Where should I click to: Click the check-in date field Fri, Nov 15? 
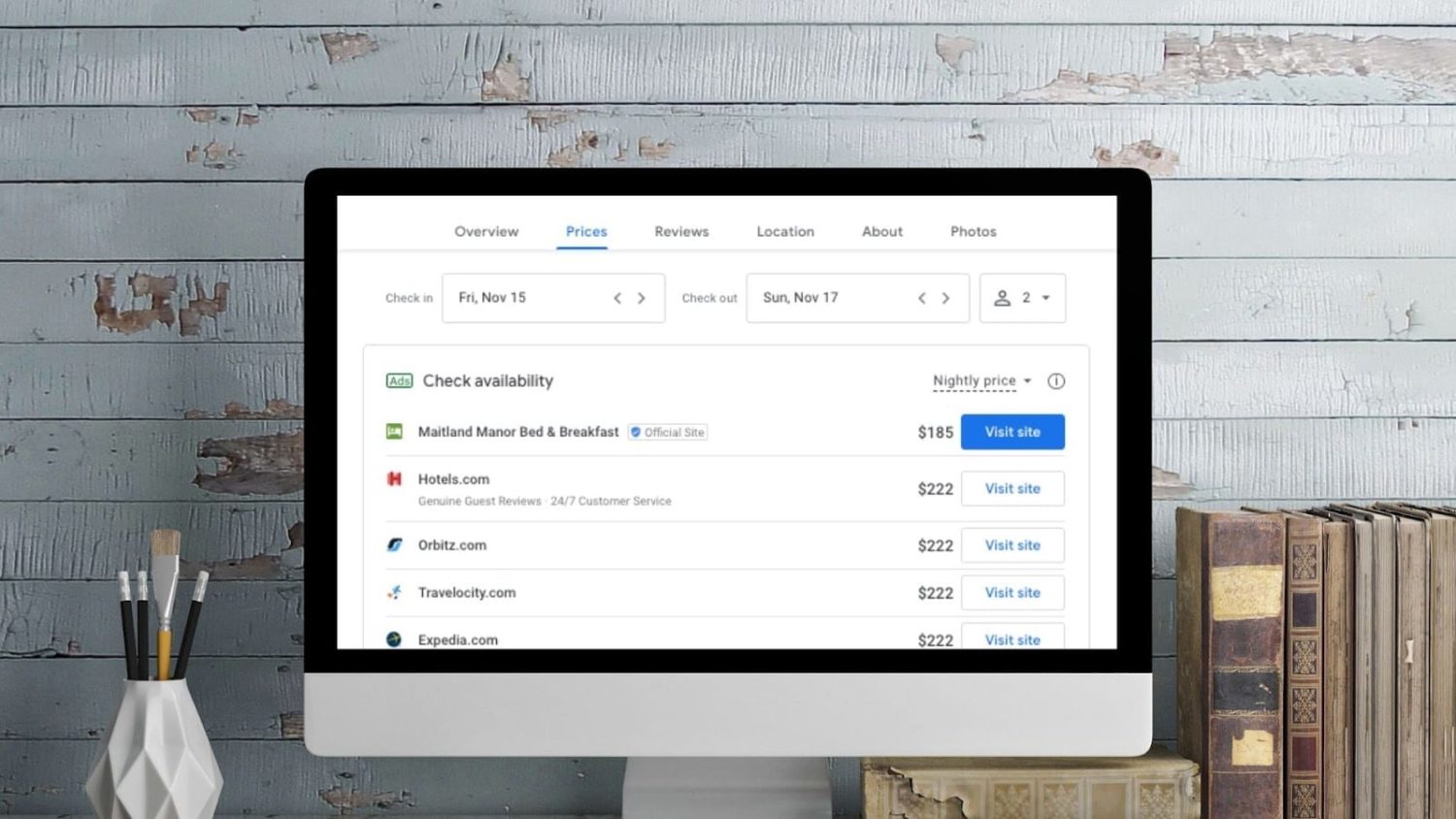[x=553, y=298]
